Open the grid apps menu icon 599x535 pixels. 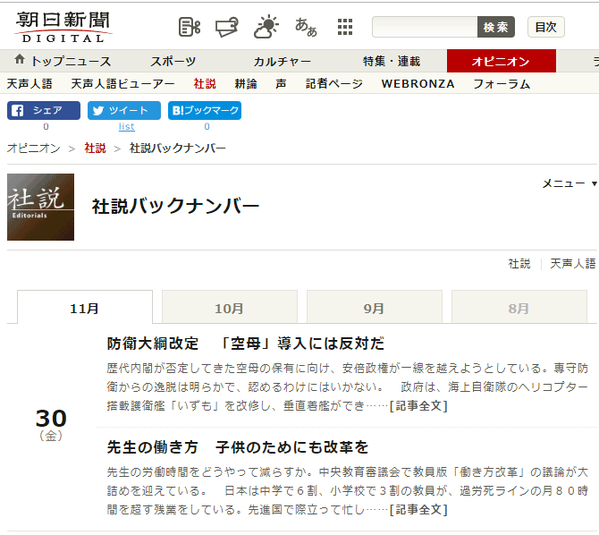[345, 27]
